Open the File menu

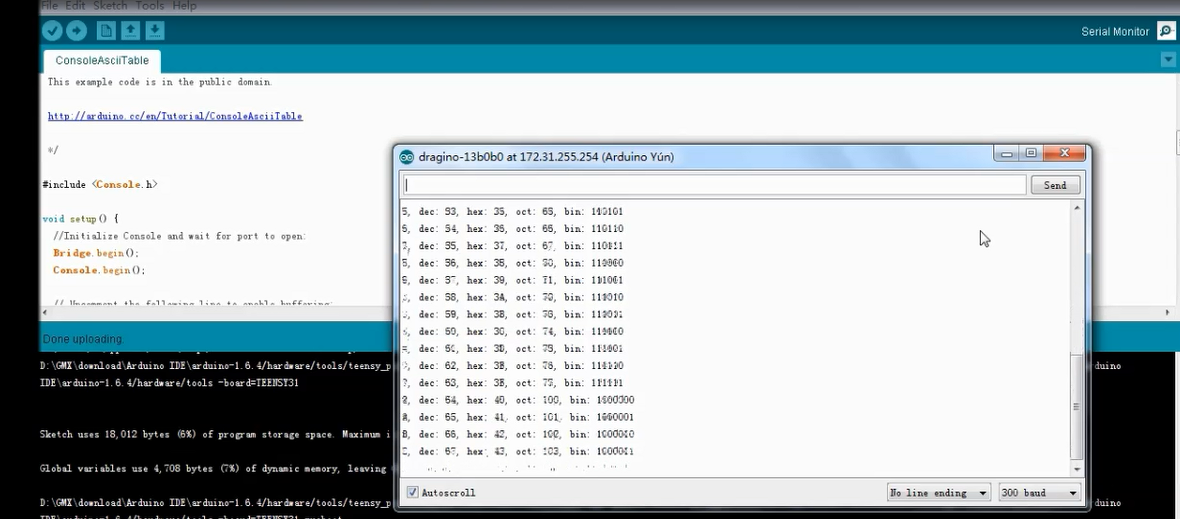coord(49,5)
